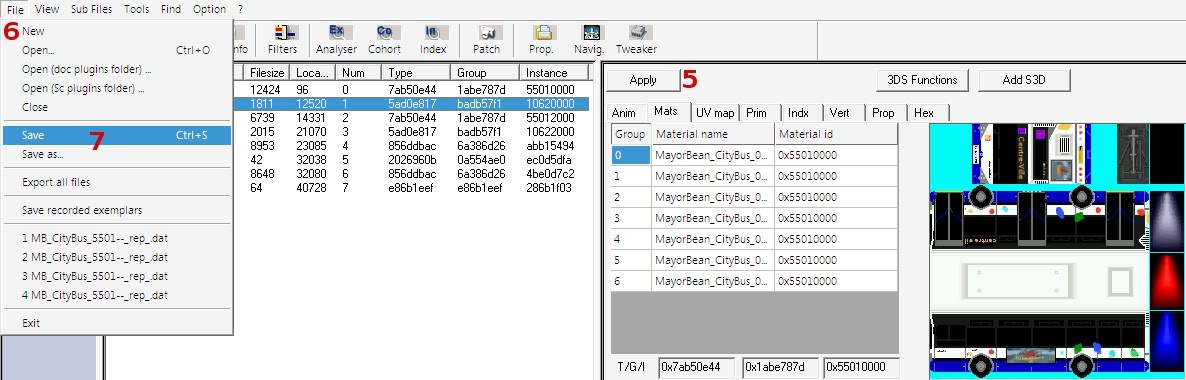Select file row with instance abb15494

click(x=411, y=145)
